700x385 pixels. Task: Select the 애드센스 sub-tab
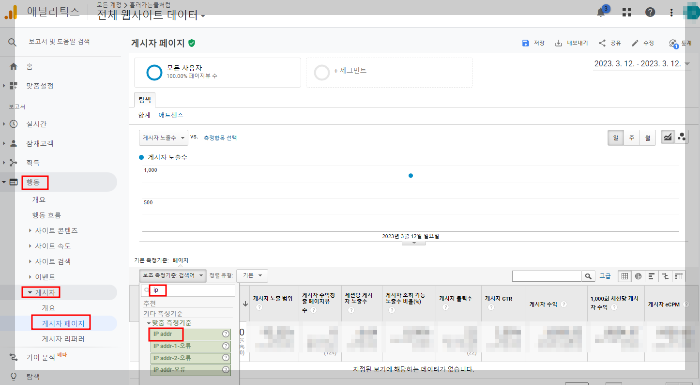click(171, 115)
